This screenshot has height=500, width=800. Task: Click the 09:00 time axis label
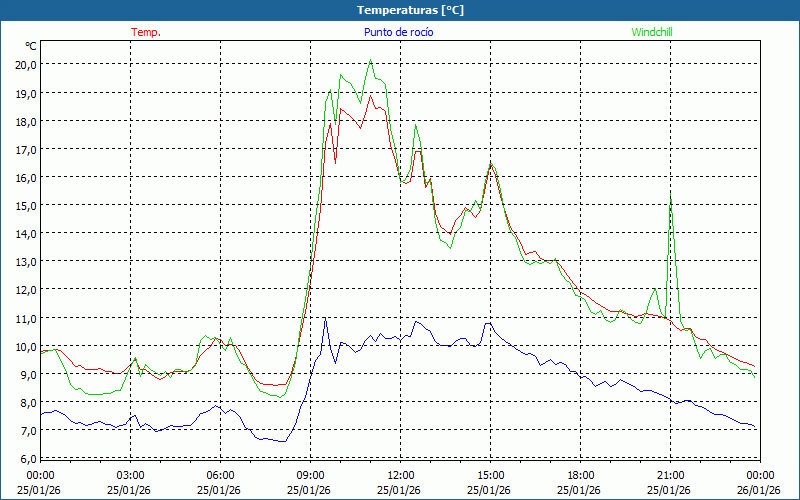click(311, 475)
